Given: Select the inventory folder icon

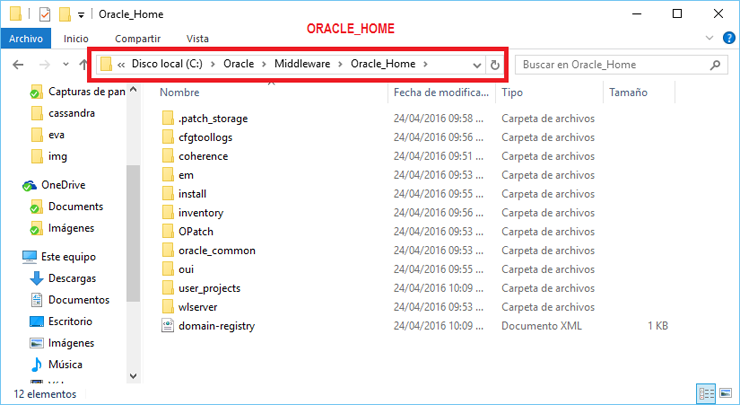Looking at the screenshot, I should point(168,212).
